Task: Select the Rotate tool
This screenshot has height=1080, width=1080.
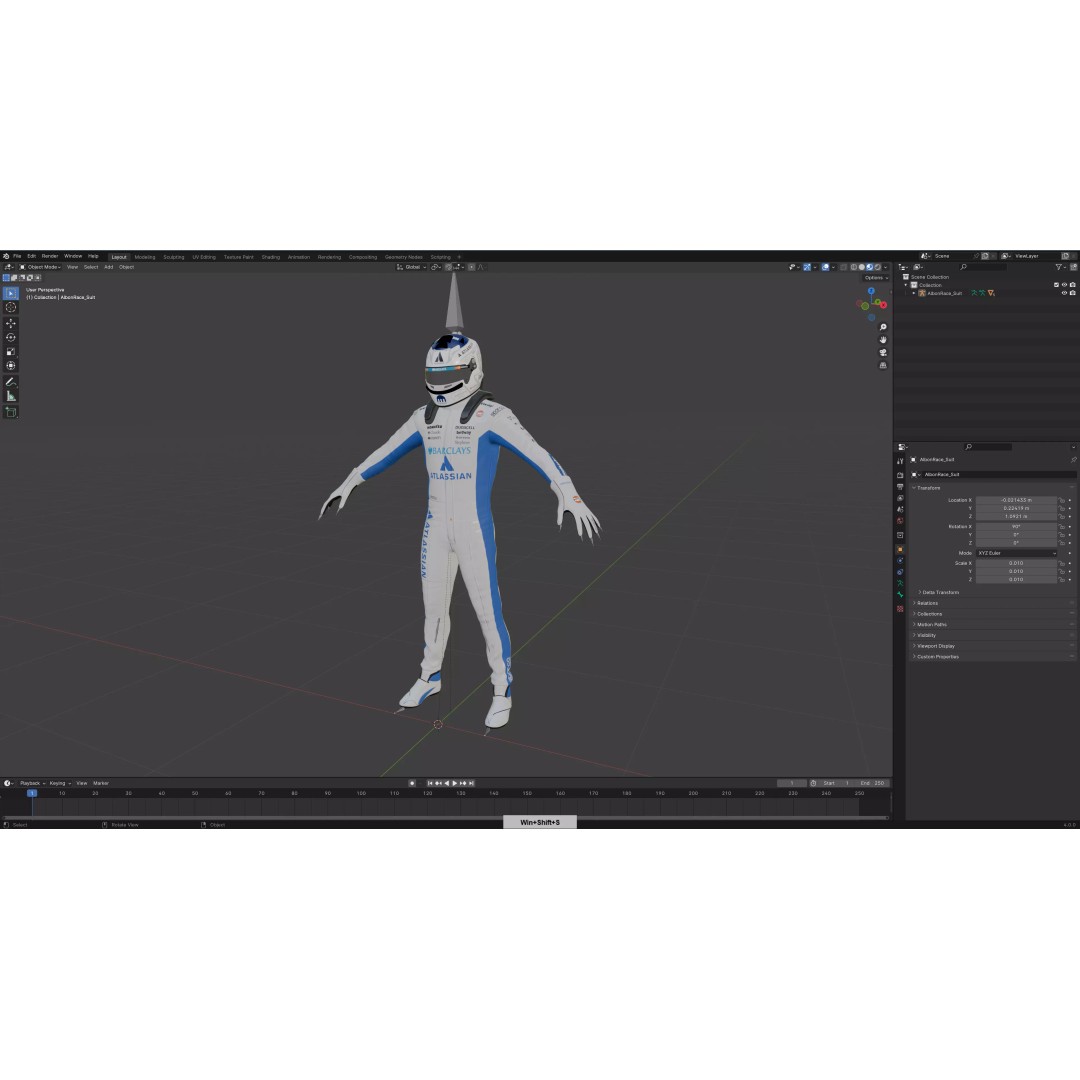Action: point(11,338)
